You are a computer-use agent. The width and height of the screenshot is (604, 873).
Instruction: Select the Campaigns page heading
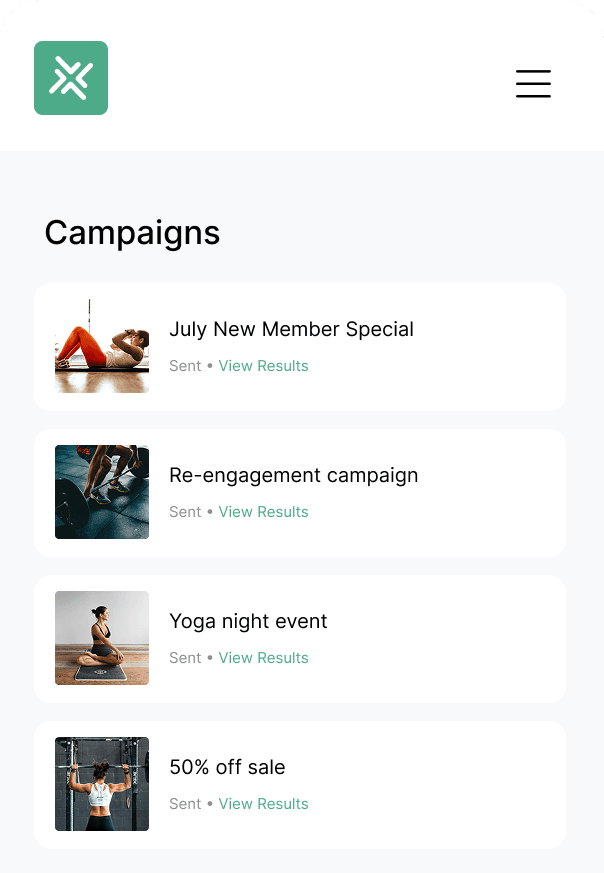pos(131,232)
